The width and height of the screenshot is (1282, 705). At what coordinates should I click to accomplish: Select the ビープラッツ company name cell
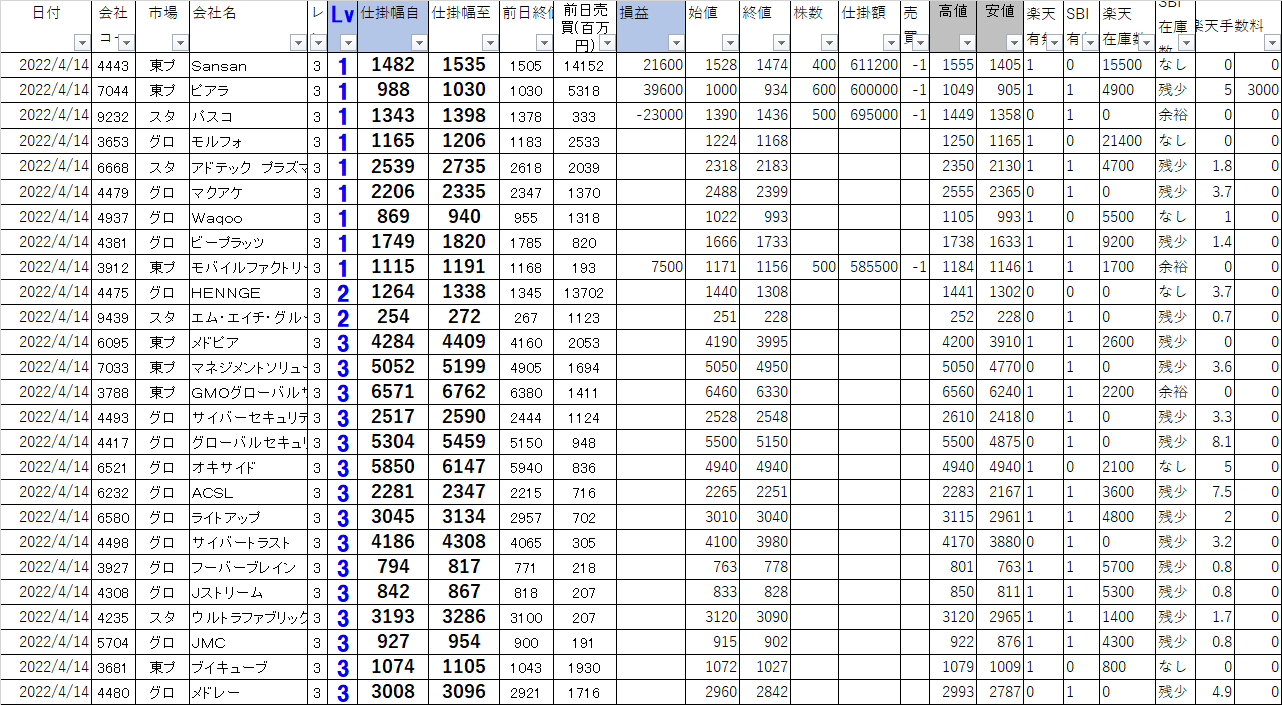pos(249,241)
